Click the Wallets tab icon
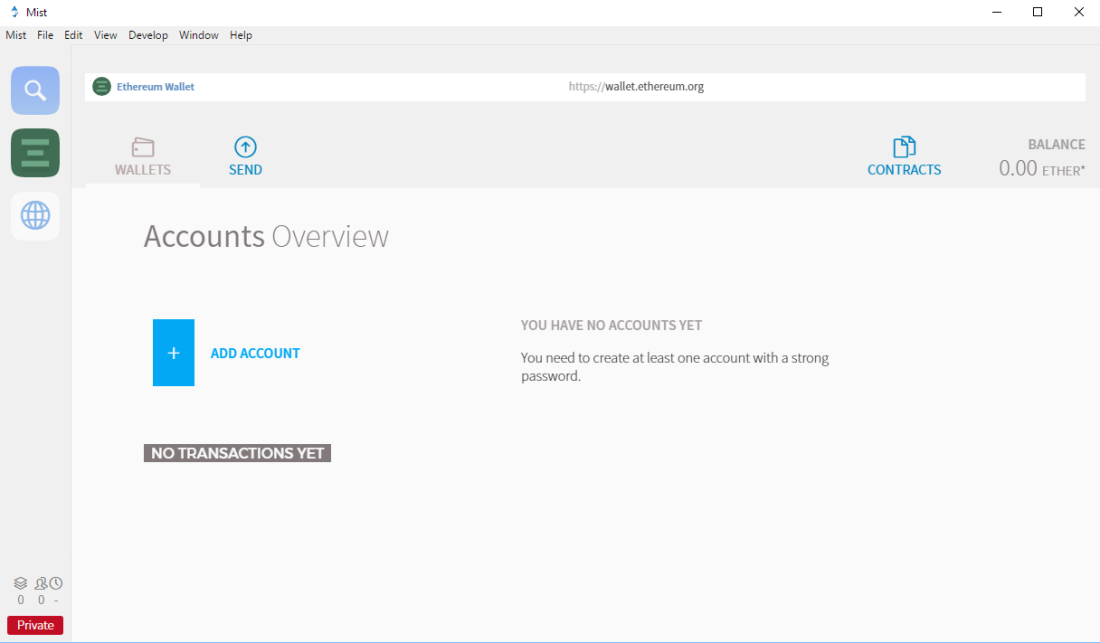Viewport: 1100px width, 643px height. pos(143,147)
